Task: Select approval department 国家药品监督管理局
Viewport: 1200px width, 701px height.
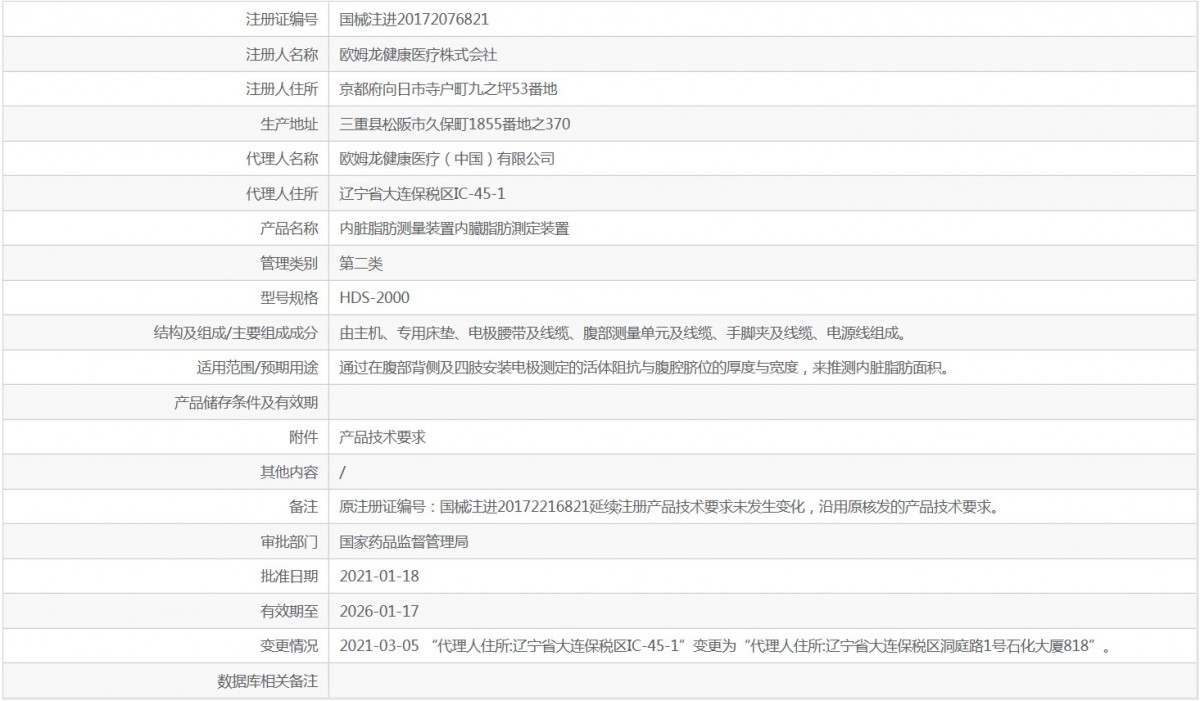Action: pyautogui.click(x=404, y=542)
